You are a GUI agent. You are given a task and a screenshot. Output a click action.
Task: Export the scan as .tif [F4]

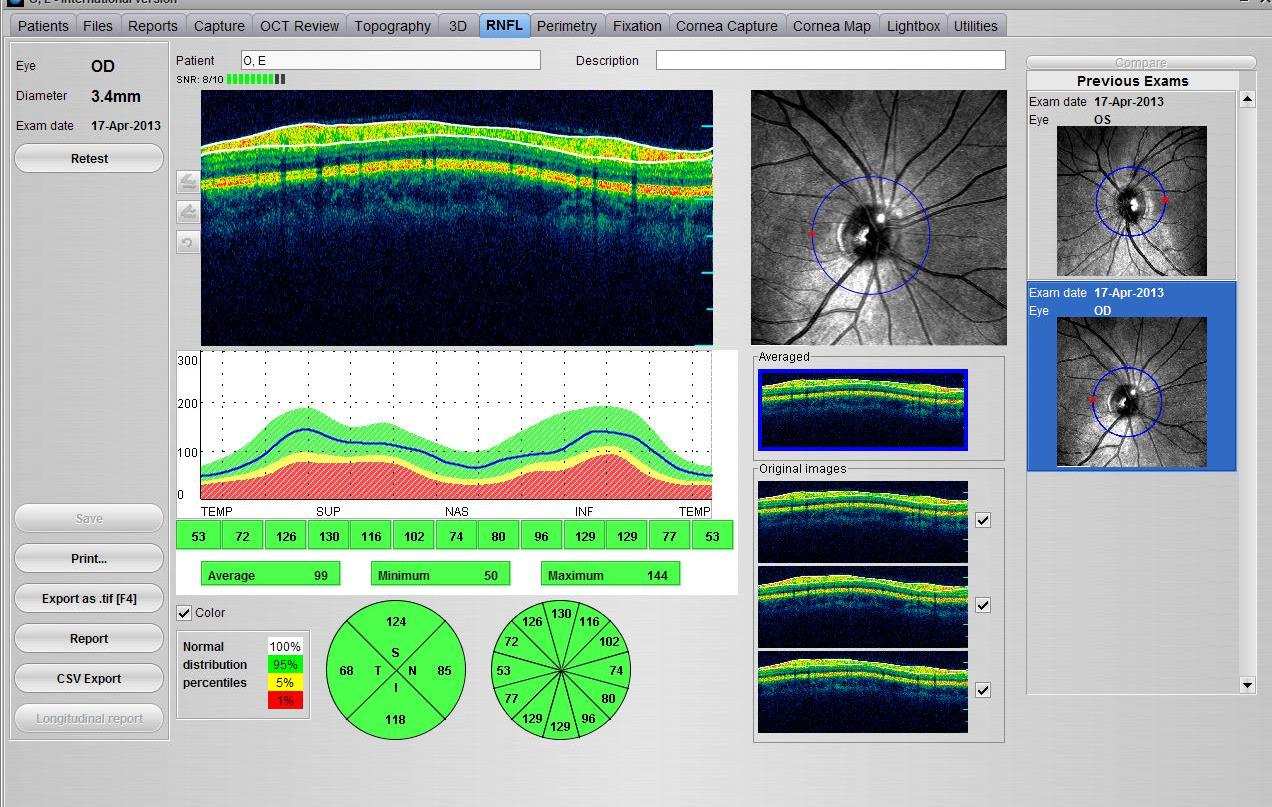89,598
